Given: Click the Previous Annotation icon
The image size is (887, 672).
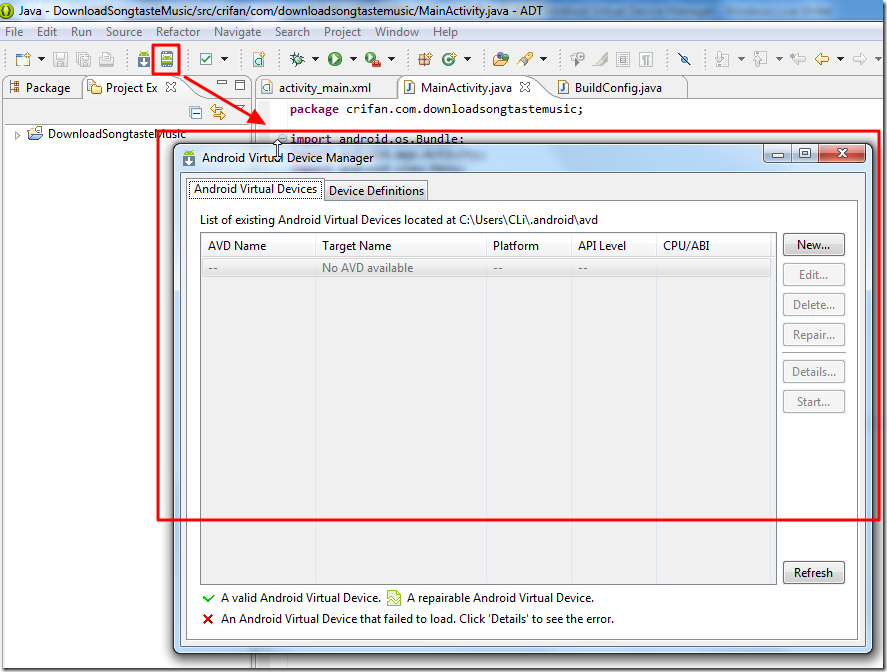Looking at the screenshot, I should tap(760, 59).
